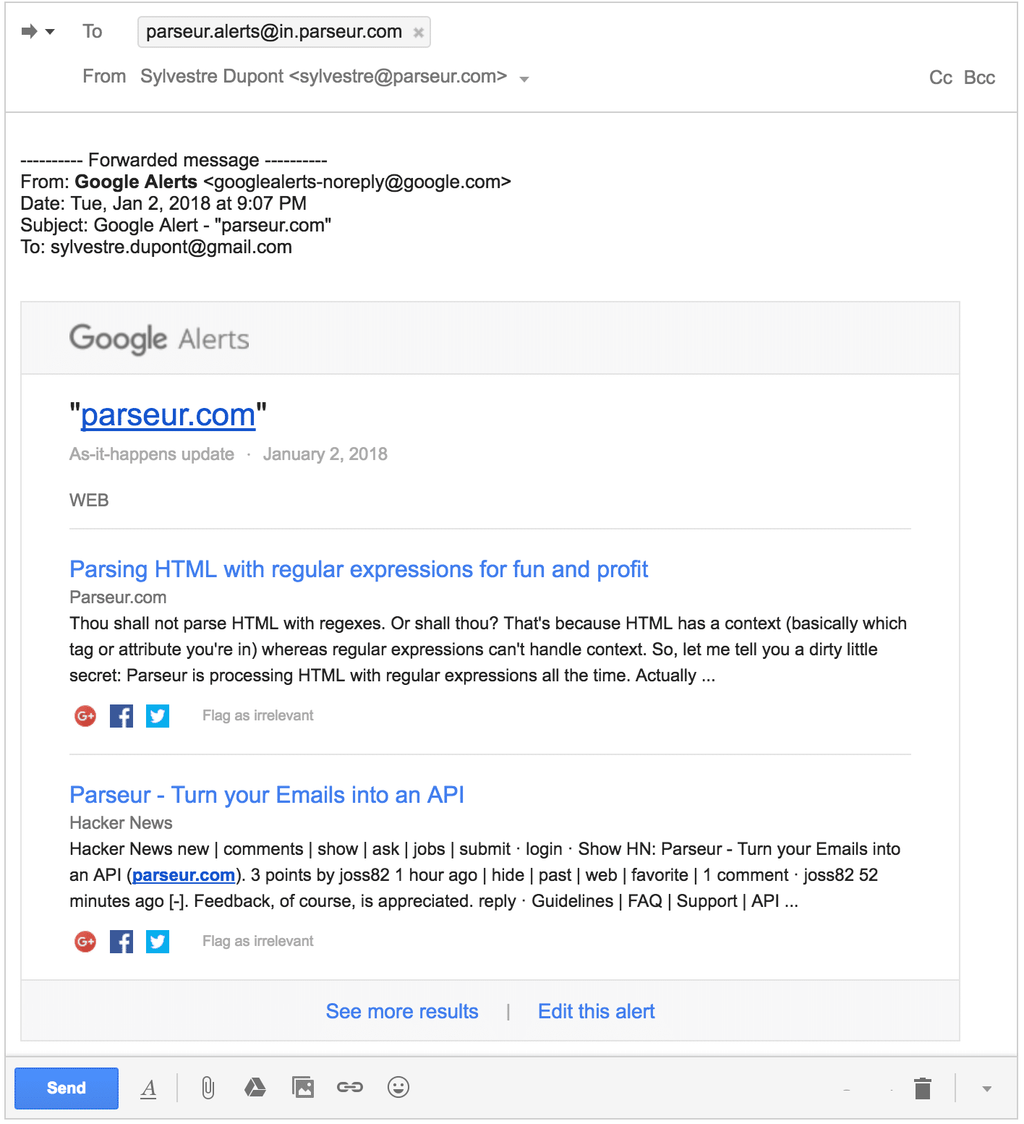Share the Hacker News result on Google+
The height and width of the screenshot is (1124, 1024).
point(85,941)
